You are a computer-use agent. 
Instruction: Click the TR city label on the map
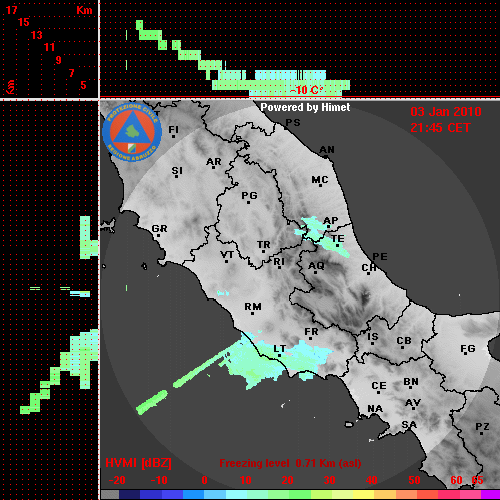pyautogui.click(x=264, y=245)
